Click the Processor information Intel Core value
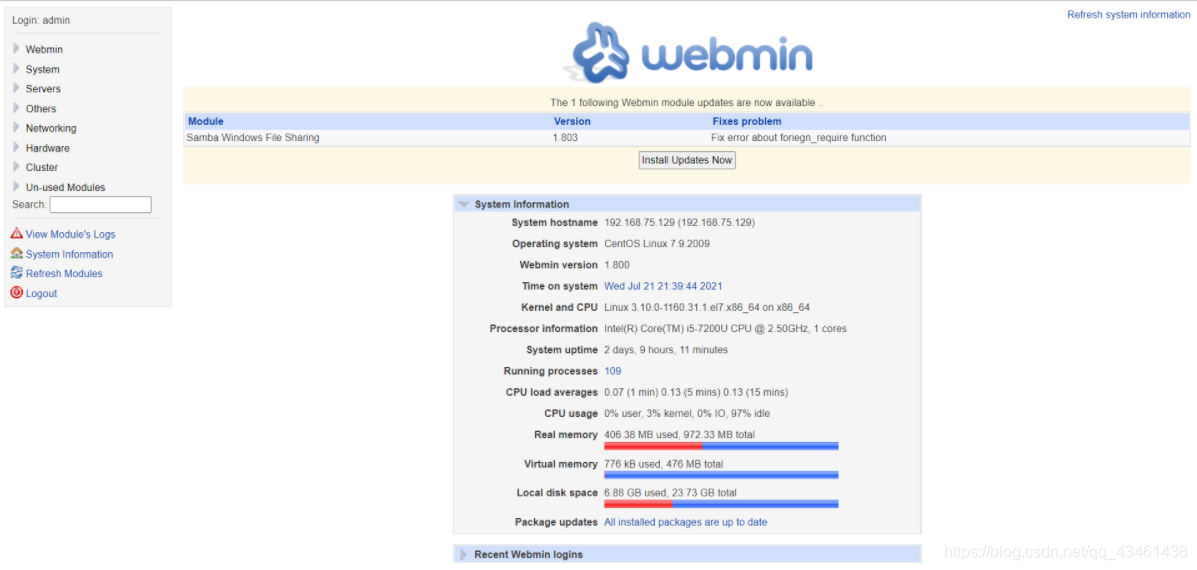 click(x=725, y=328)
